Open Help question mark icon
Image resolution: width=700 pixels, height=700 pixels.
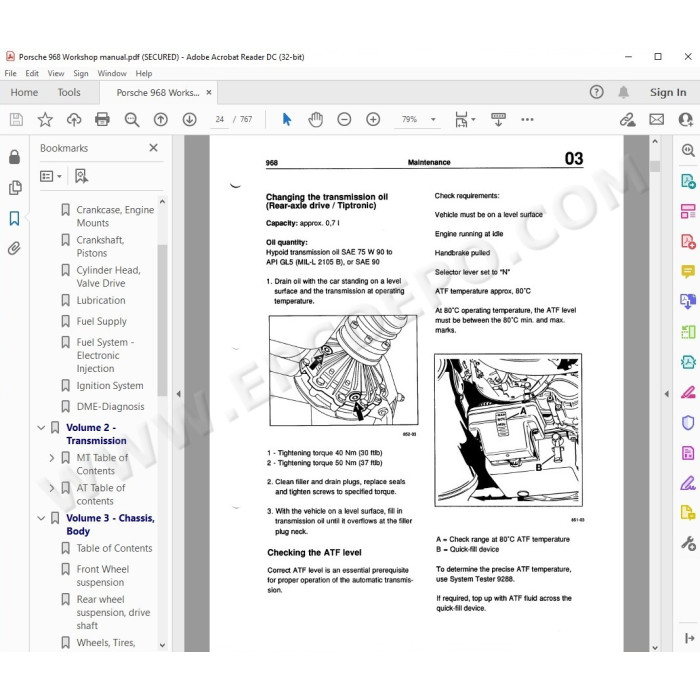(x=596, y=92)
